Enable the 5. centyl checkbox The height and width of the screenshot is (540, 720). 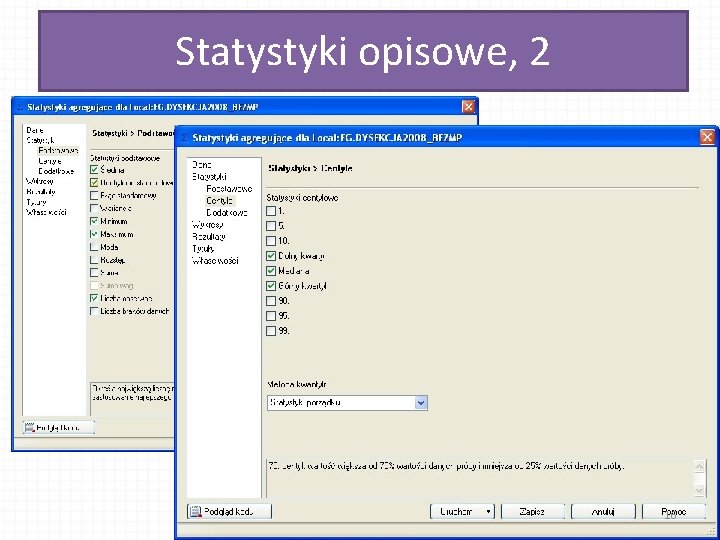tap(271, 226)
